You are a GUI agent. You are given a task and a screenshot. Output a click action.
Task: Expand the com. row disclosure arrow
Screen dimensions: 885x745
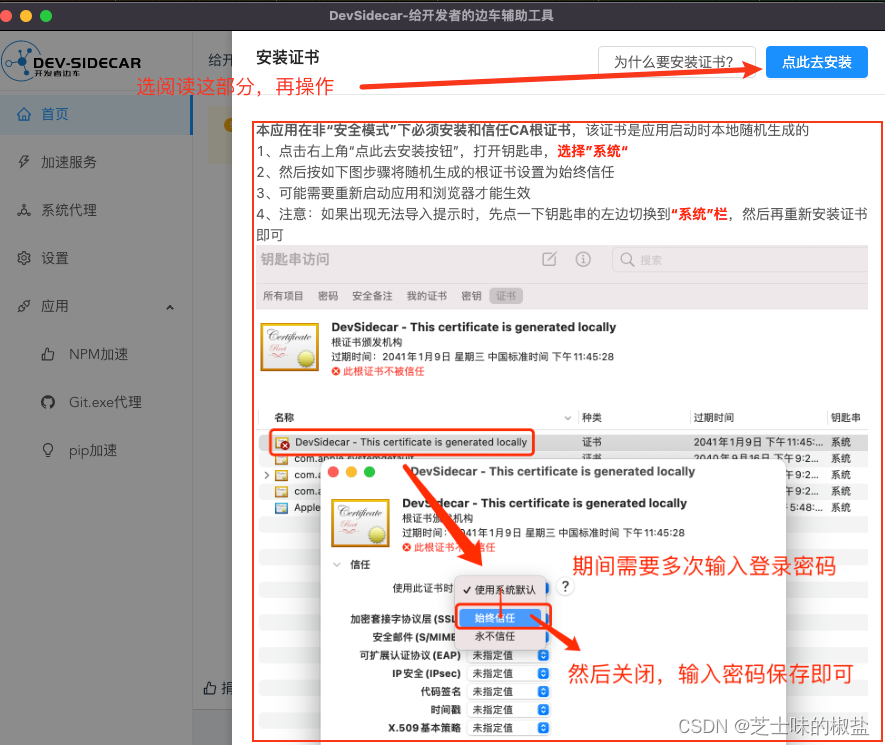[266, 475]
